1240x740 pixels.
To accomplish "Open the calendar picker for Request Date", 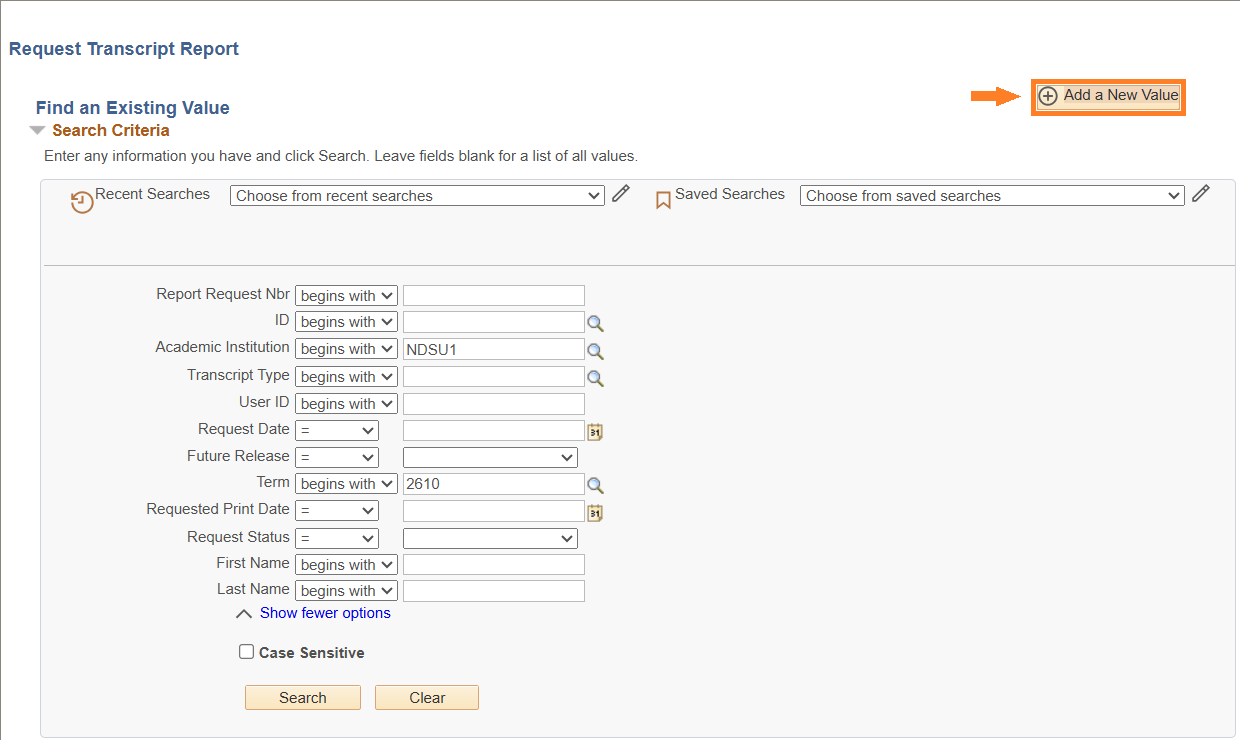I will tap(595, 430).
